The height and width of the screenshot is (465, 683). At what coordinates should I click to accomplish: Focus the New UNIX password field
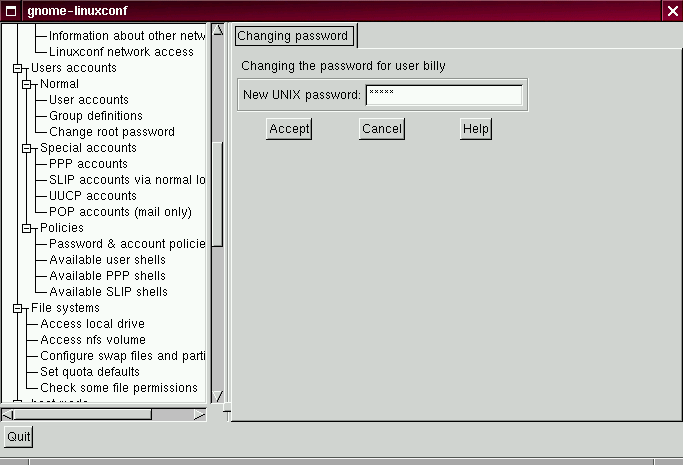tap(444, 95)
